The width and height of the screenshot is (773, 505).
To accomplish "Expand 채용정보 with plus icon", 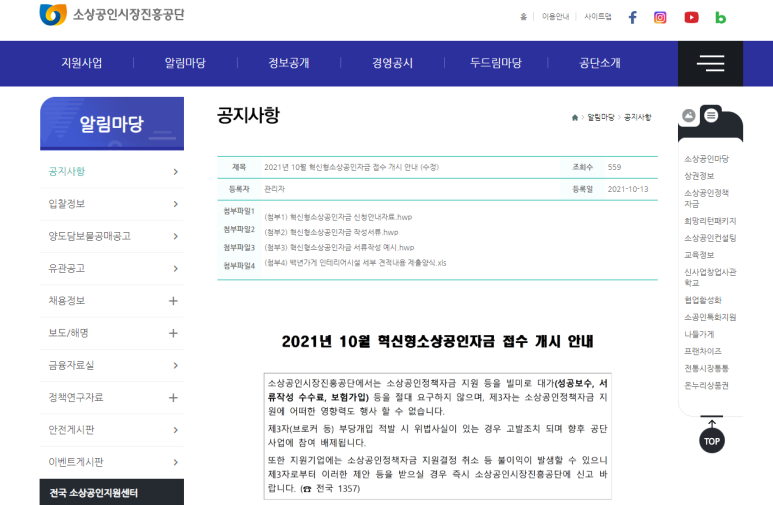I will coord(173,301).
